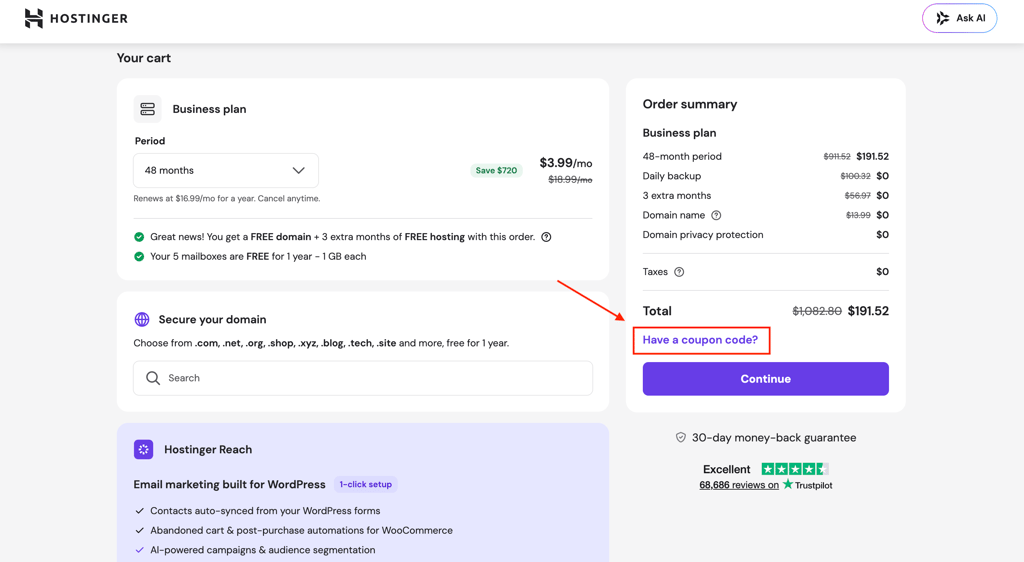Click the 1-click setup badge
Image resolution: width=1024 pixels, height=562 pixels.
[x=366, y=484]
